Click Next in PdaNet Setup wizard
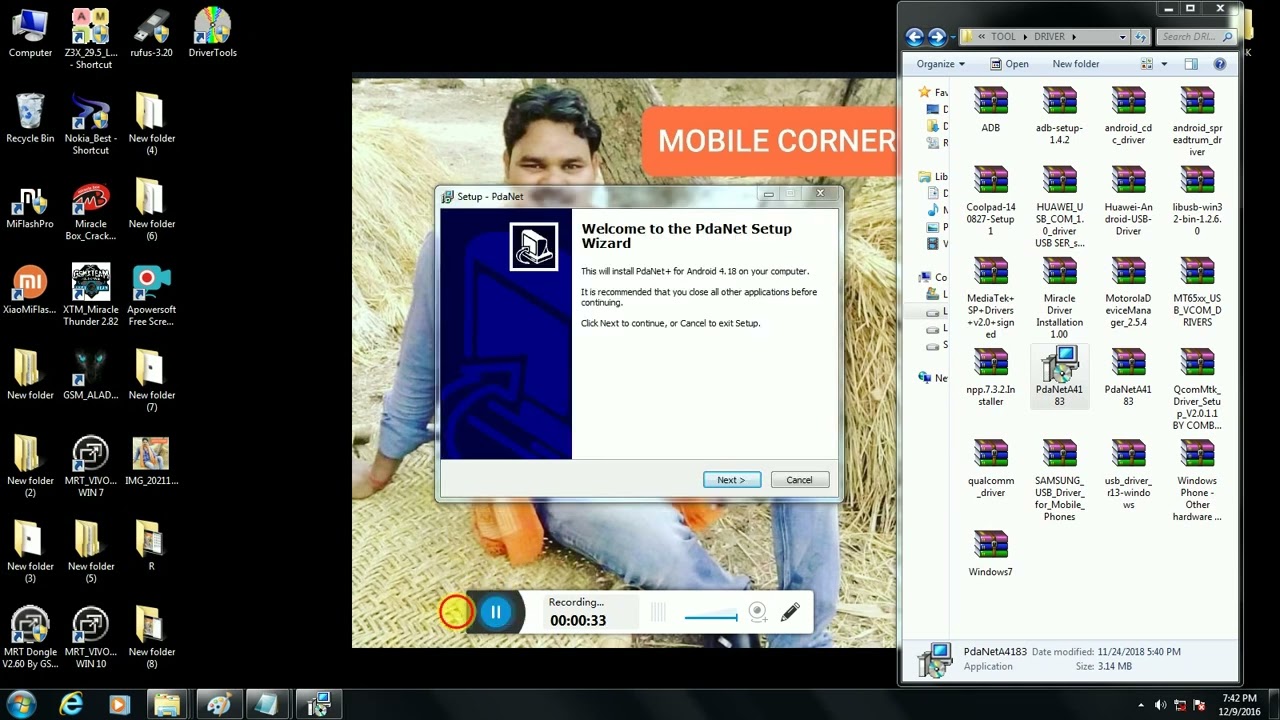Screen dimensions: 1280x720 (731, 480)
